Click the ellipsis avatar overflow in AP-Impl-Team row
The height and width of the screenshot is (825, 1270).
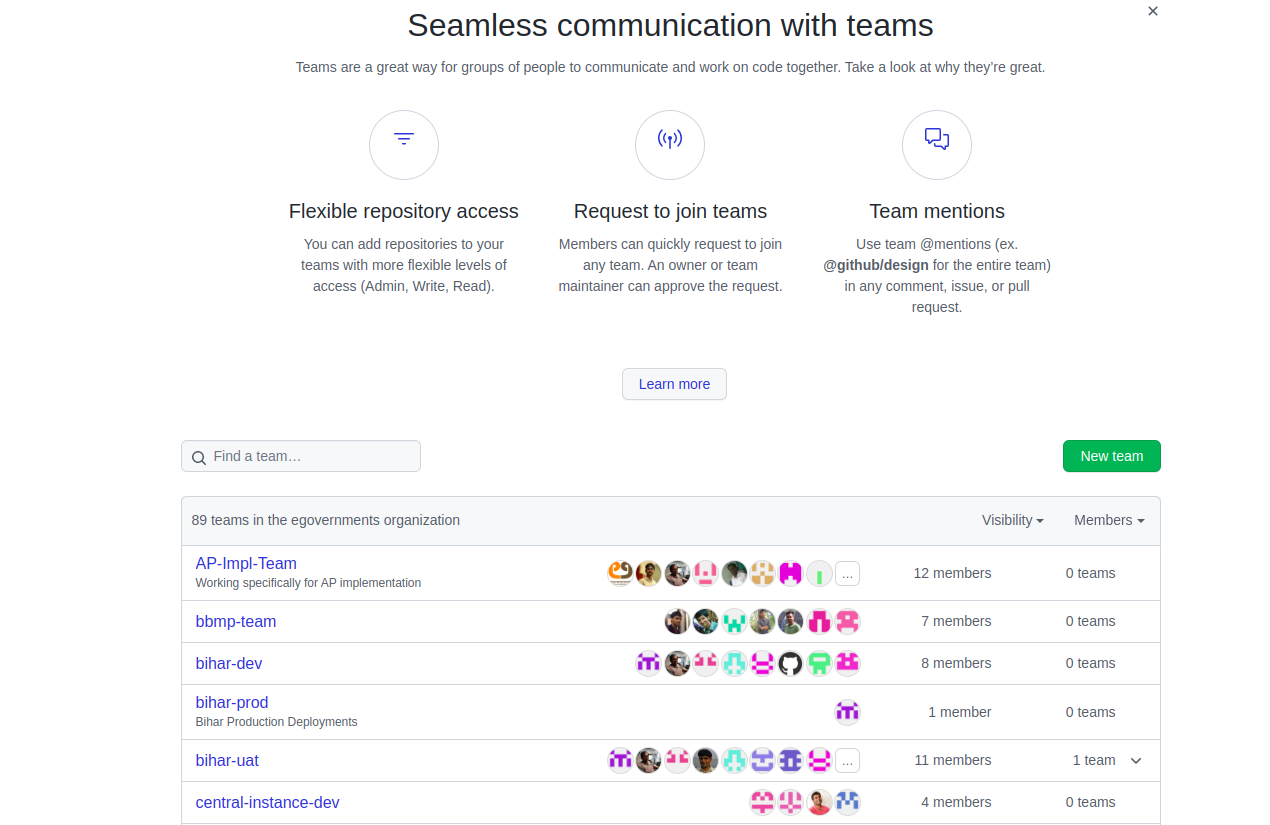pyautogui.click(x=847, y=574)
